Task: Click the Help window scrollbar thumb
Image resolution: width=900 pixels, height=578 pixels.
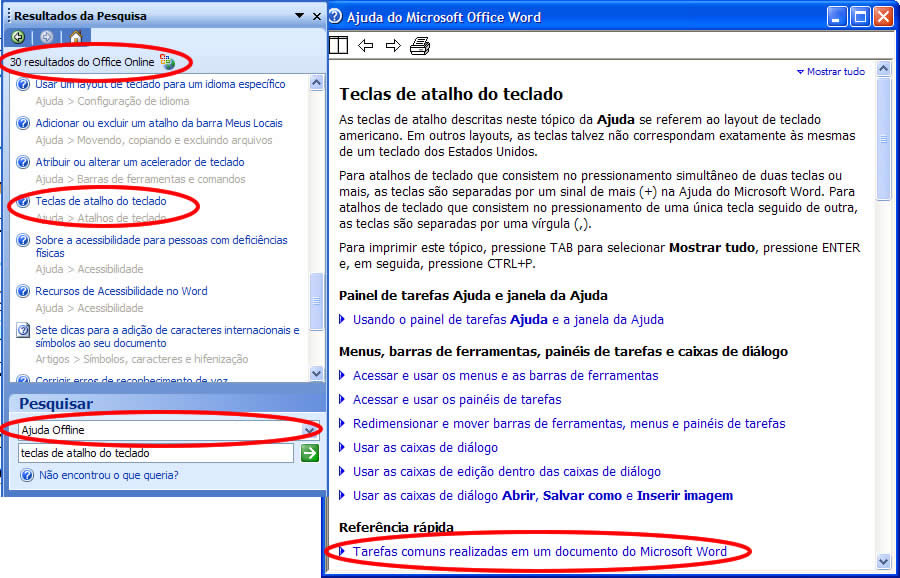Action: tap(883, 138)
